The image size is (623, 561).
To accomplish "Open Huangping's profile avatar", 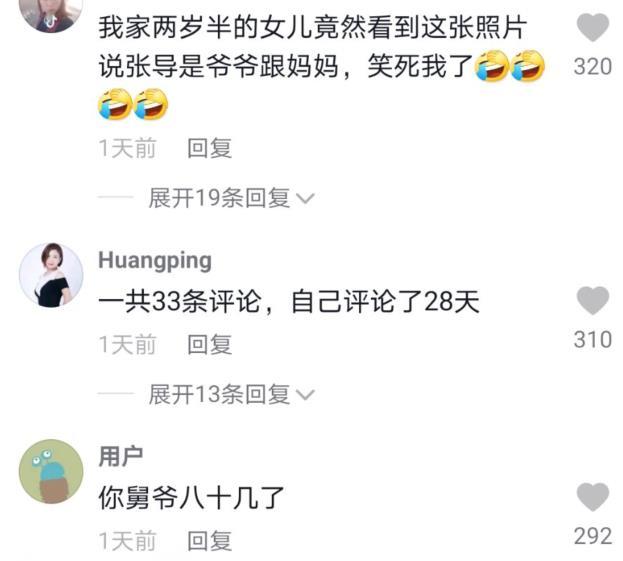I will (51, 275).
